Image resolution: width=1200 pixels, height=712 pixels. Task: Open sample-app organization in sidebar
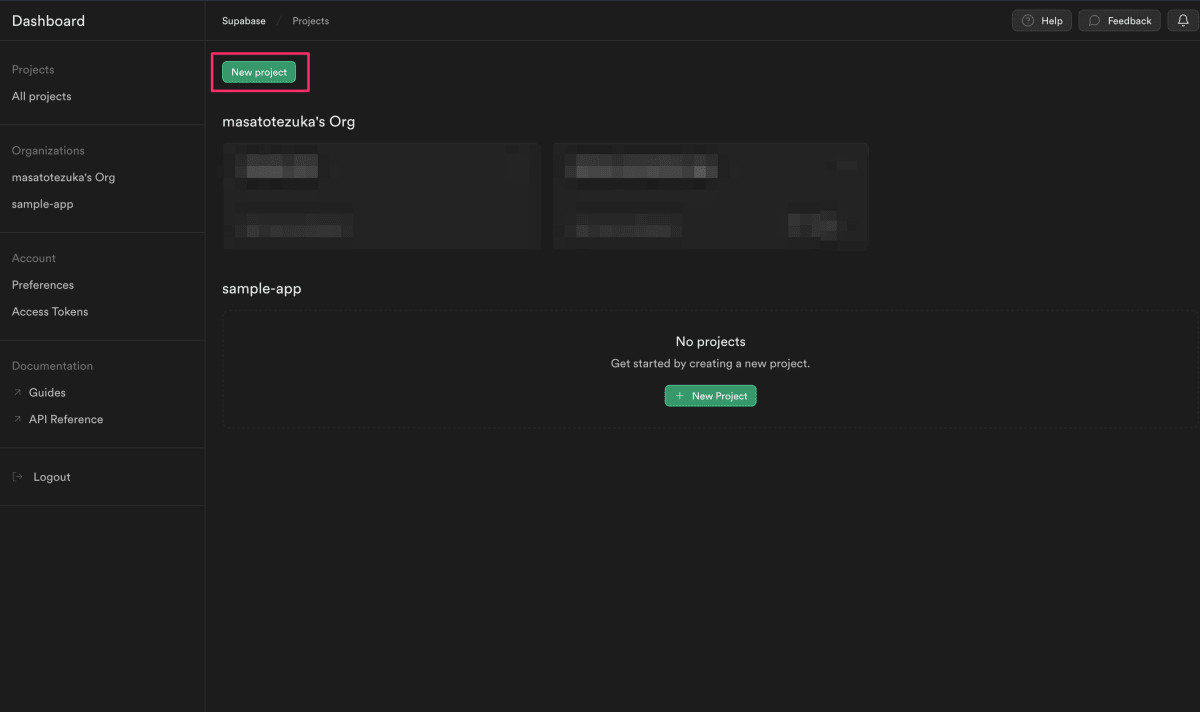point(43,205)
